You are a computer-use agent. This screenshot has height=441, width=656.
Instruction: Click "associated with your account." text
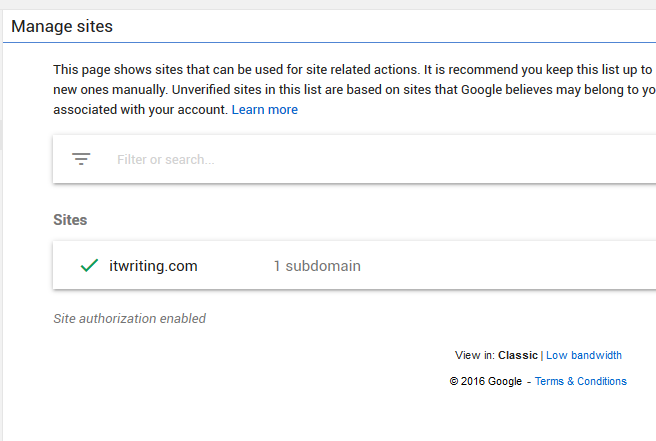click(x=140, y=109)
